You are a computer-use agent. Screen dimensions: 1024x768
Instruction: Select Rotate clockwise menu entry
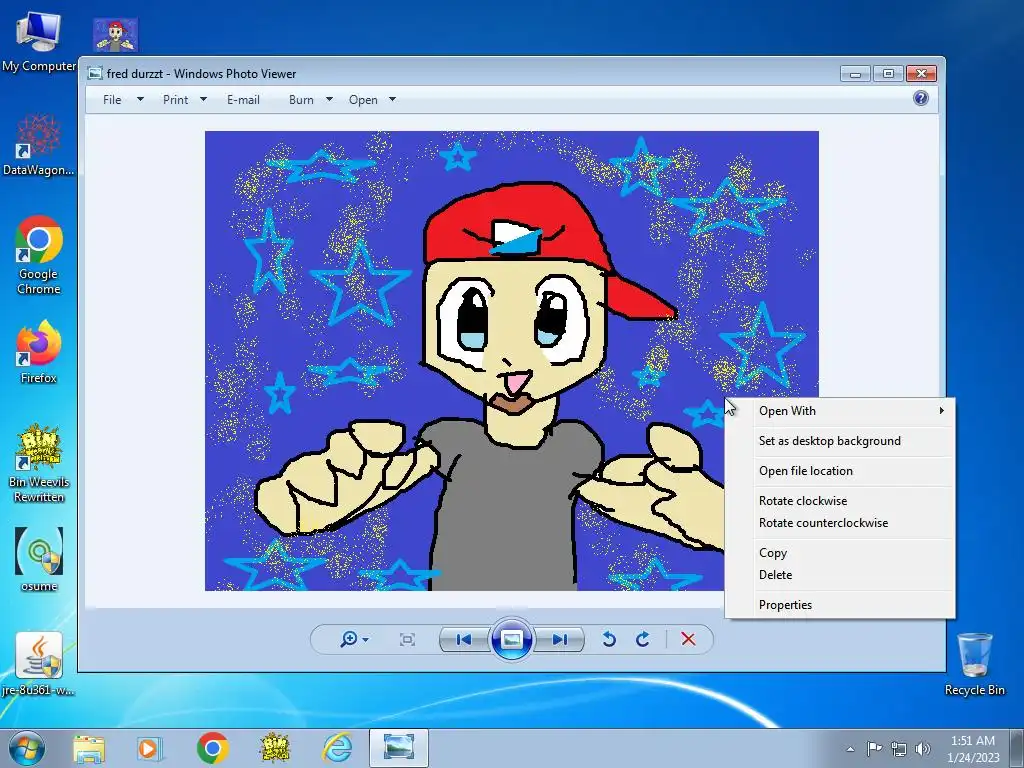tap(840, 501)
